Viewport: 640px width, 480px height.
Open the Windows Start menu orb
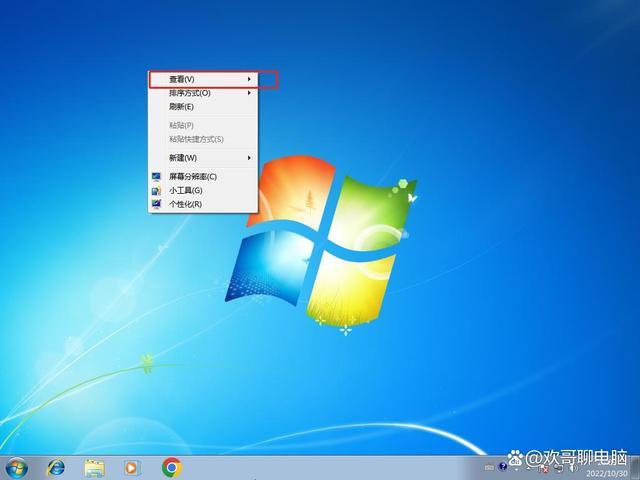pyautogui.click(x=17, y=468)
